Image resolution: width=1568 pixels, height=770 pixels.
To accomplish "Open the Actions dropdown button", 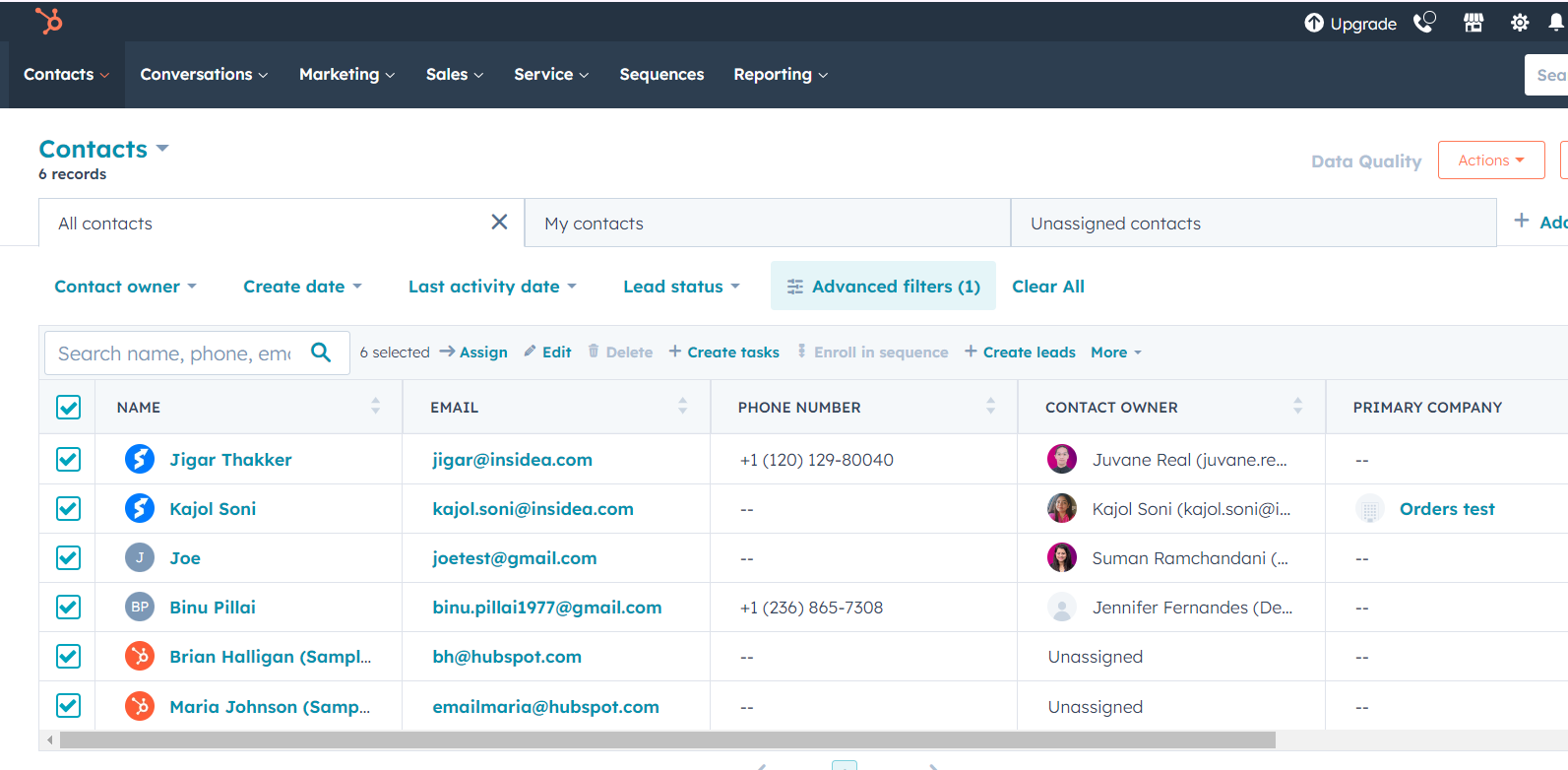I will pyautogui.click(x=1491, y=160).
